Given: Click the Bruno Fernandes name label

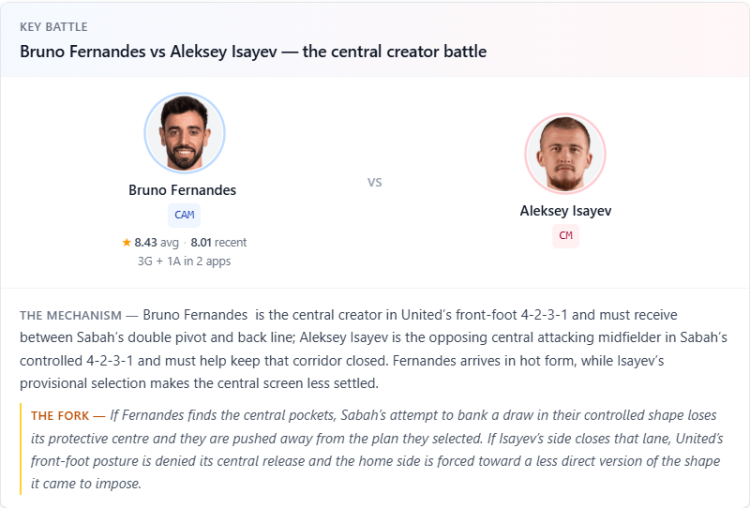Looking at the screenshot, I should pyautogui.click(x=182, y=190).
